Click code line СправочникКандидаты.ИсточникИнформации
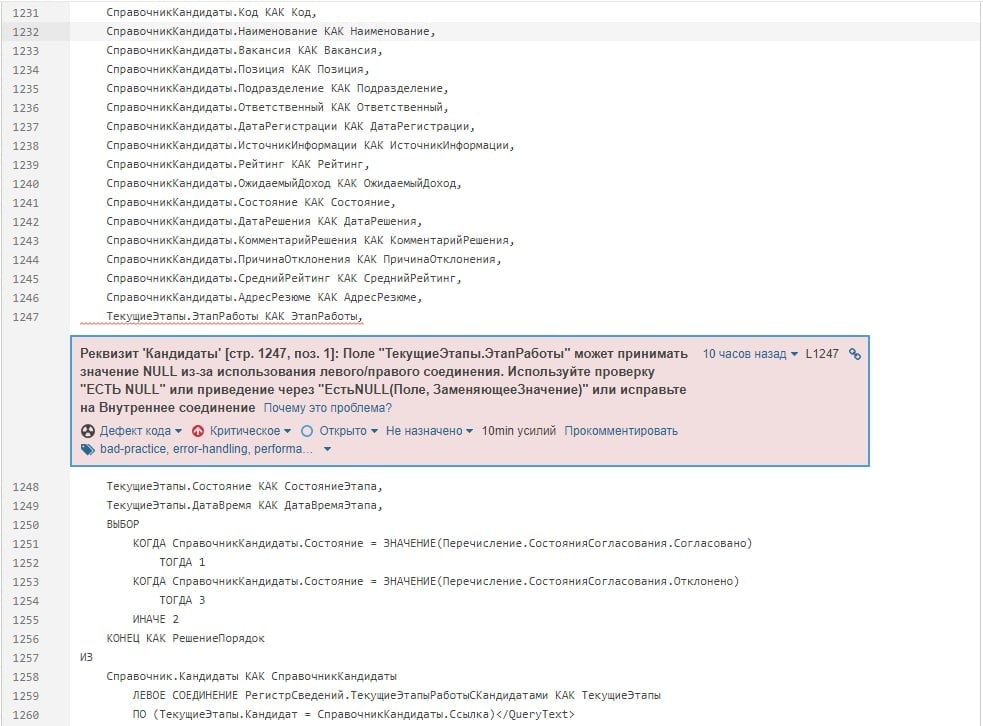Viewport: 983px width, 726px height. click(310, 145)
